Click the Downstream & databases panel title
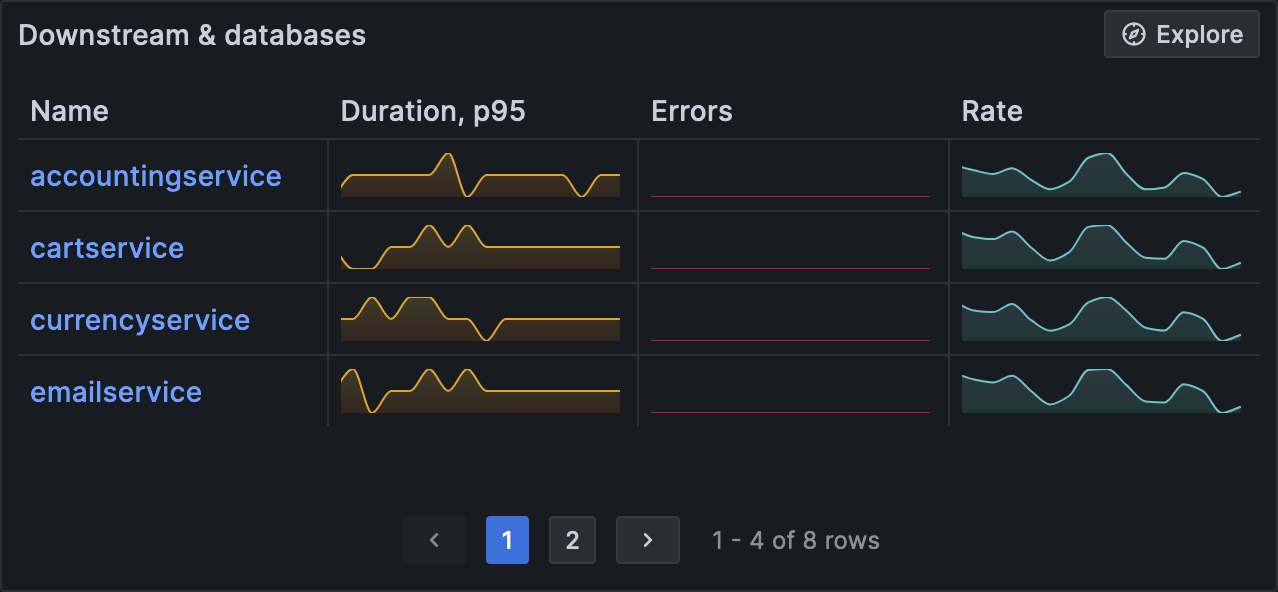Viewport: 1278px width, 592px height. click(192, 35)
